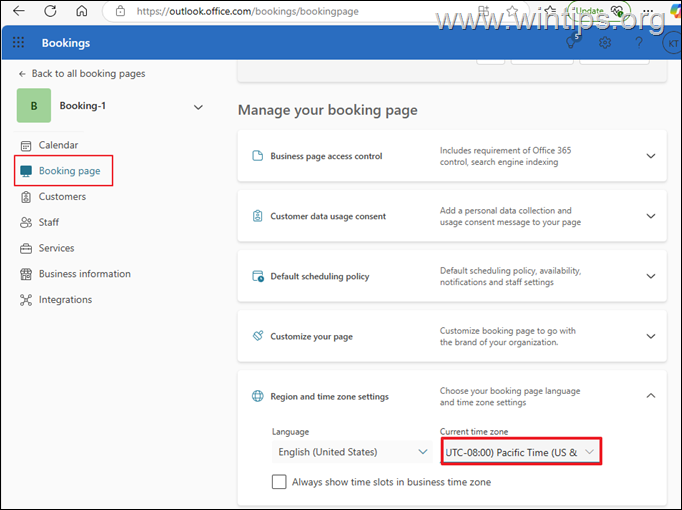Viewport: 682px width, 510px height.
Task: Click the Manage your booking page heading
Action: point(328,110)
